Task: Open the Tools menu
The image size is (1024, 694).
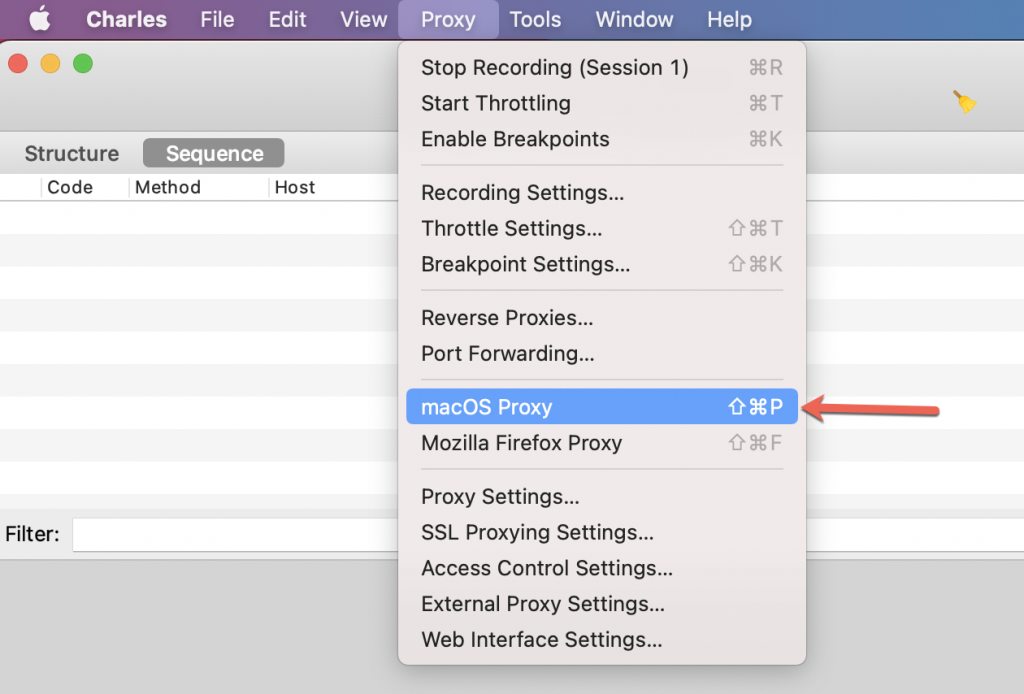Action: [535, 20]
